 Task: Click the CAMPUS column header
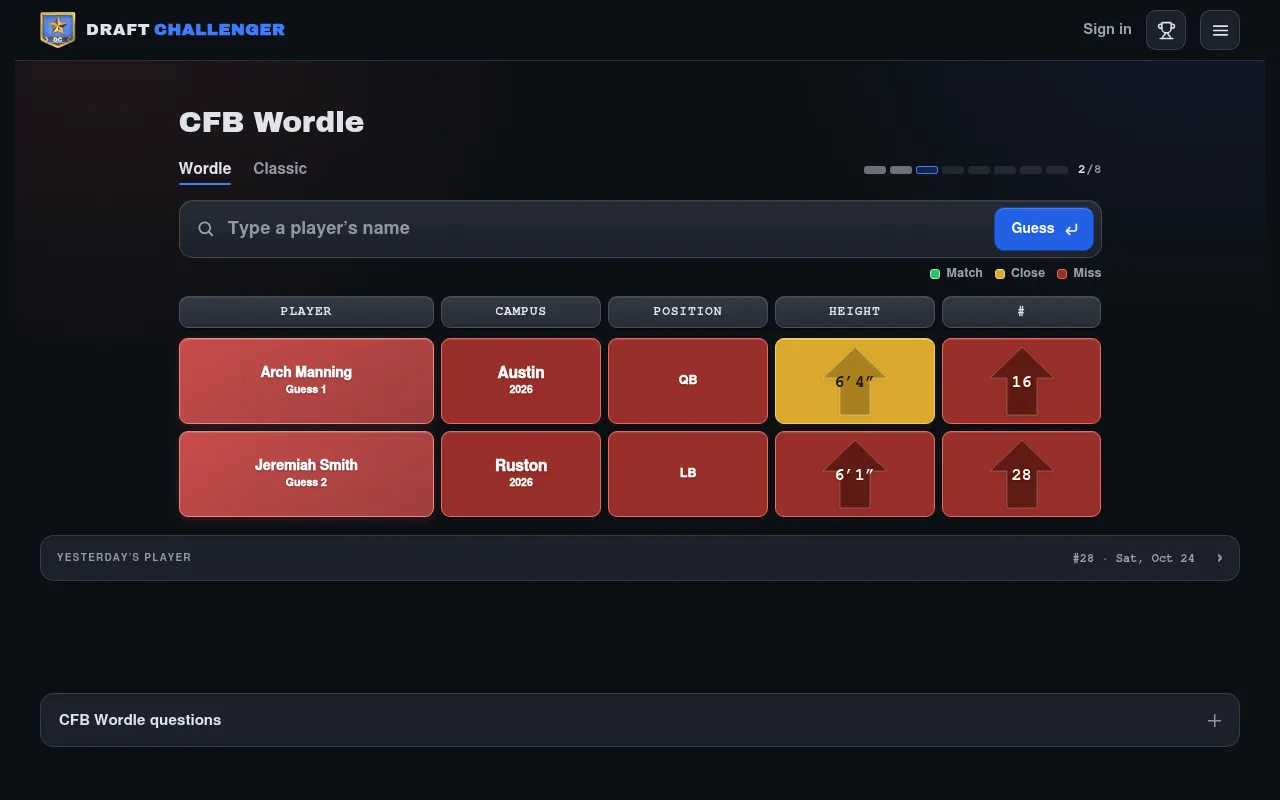pos(521,312)
